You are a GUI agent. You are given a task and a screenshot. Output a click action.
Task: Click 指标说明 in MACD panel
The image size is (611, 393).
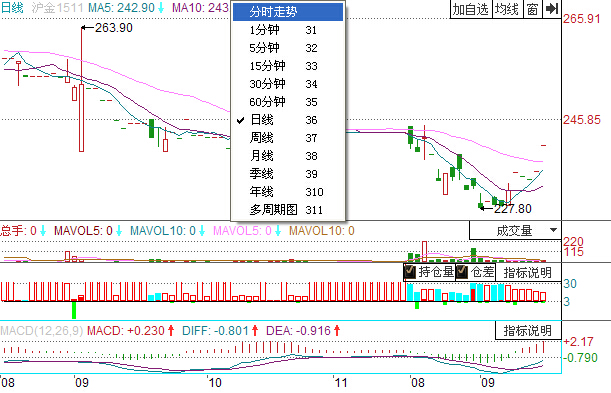(x=528, y=331)
